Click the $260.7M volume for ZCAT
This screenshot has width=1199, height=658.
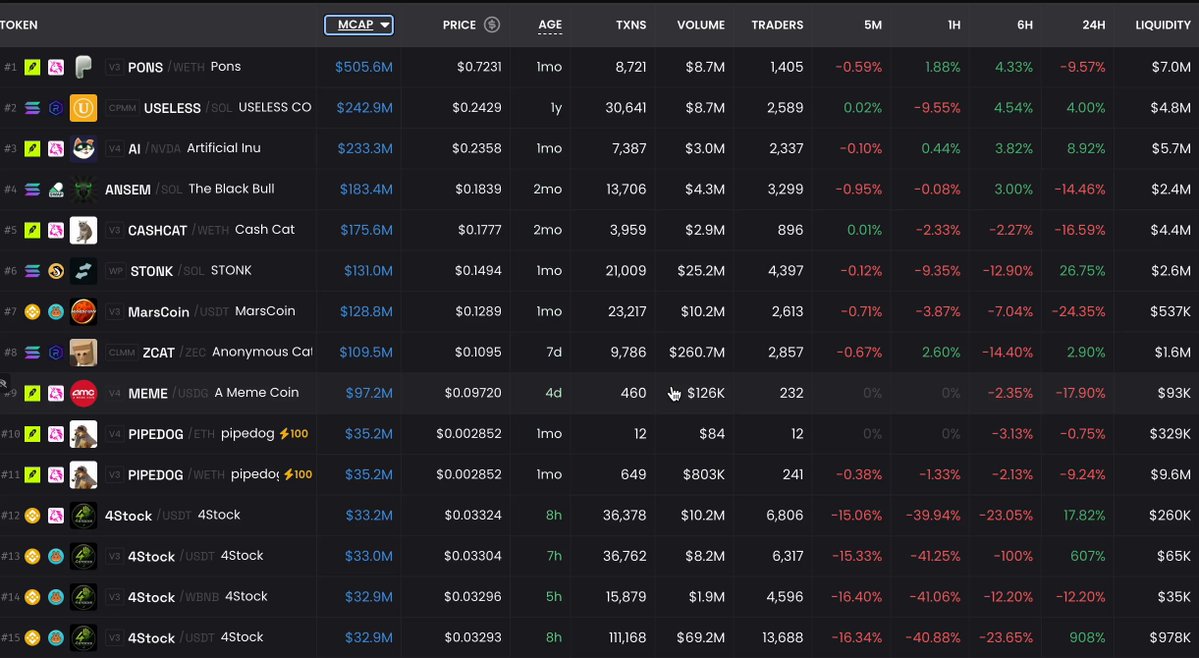coord(697,352)
